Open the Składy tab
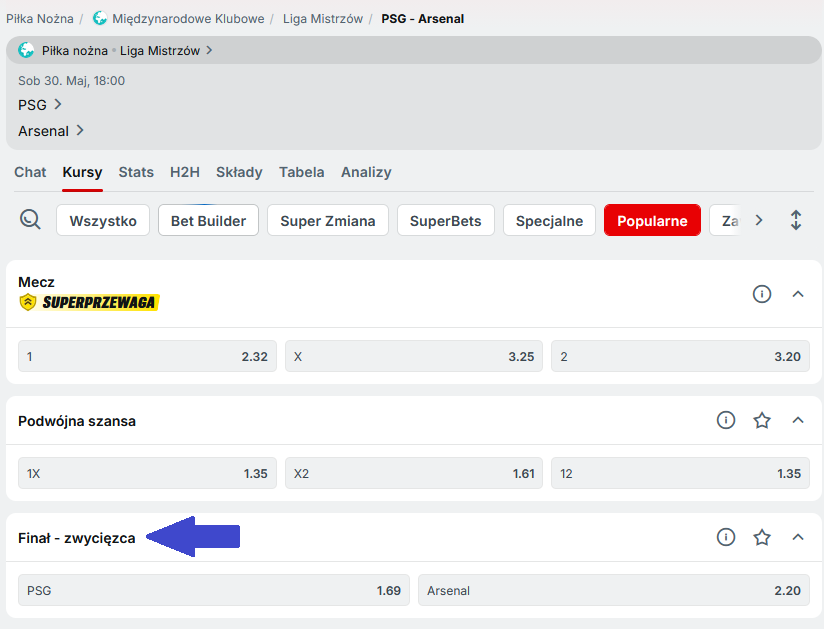The width and height of the screenshot is (824, 629). point(239,172)
